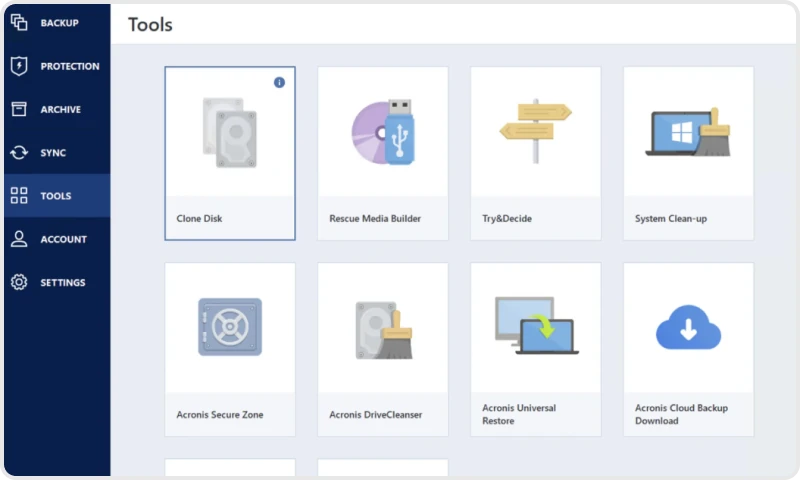The height and width of the screenshot is (480, 800).
Task: Go to the PROTECTION sidebar label
Action: point(70,66)
